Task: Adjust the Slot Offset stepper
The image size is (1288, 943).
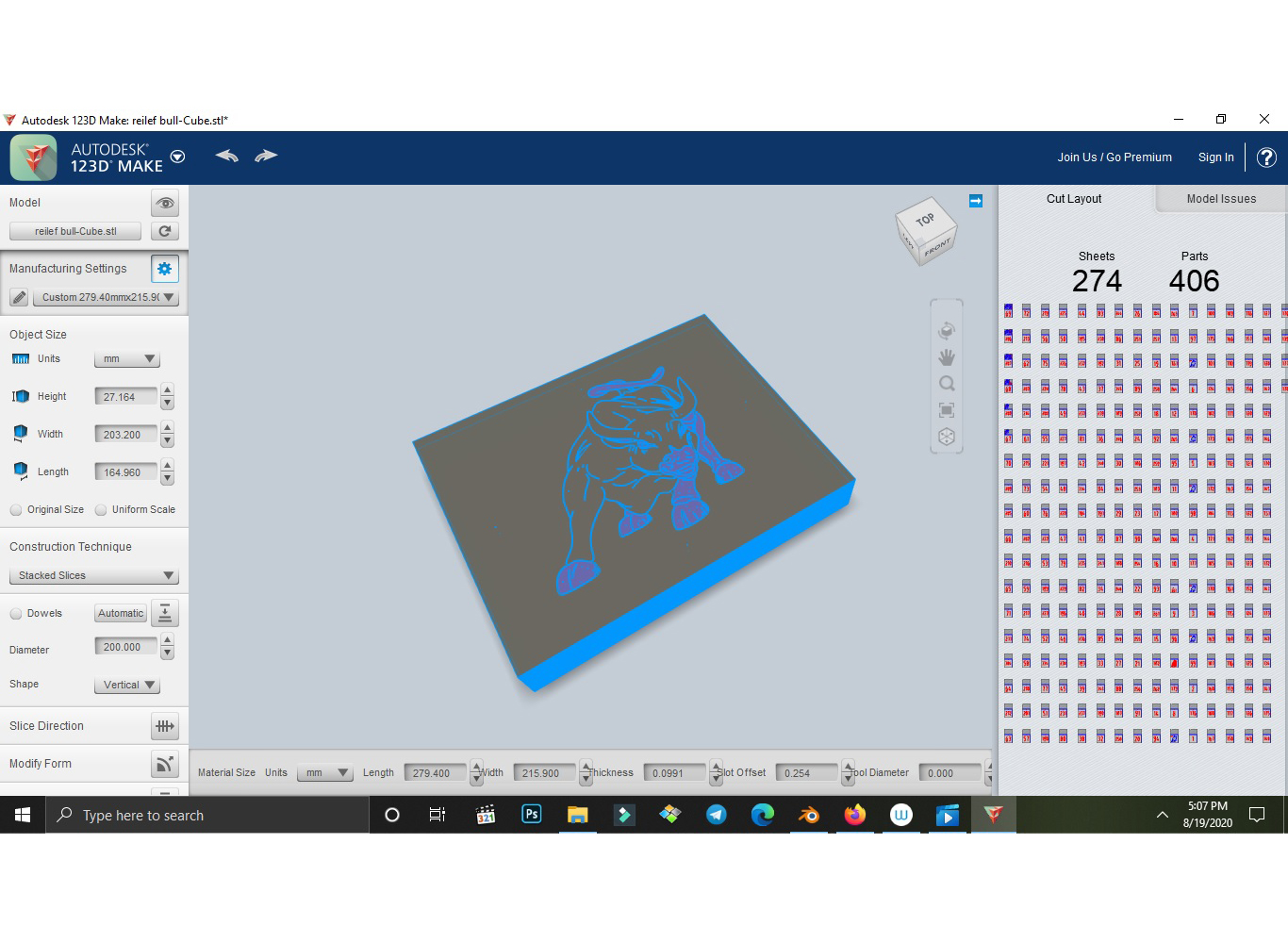Action: (848, 773)
